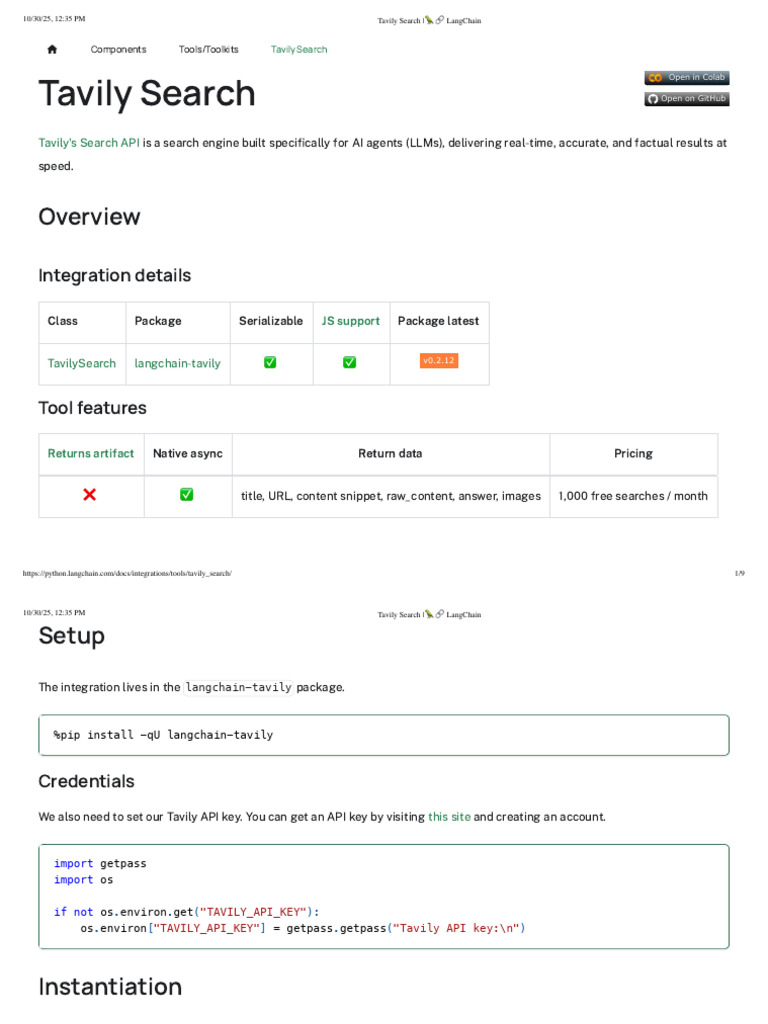The height and width of the screenshot is (1024, 768).
Task: Click the Serializable column header
Action: (271, 321)
